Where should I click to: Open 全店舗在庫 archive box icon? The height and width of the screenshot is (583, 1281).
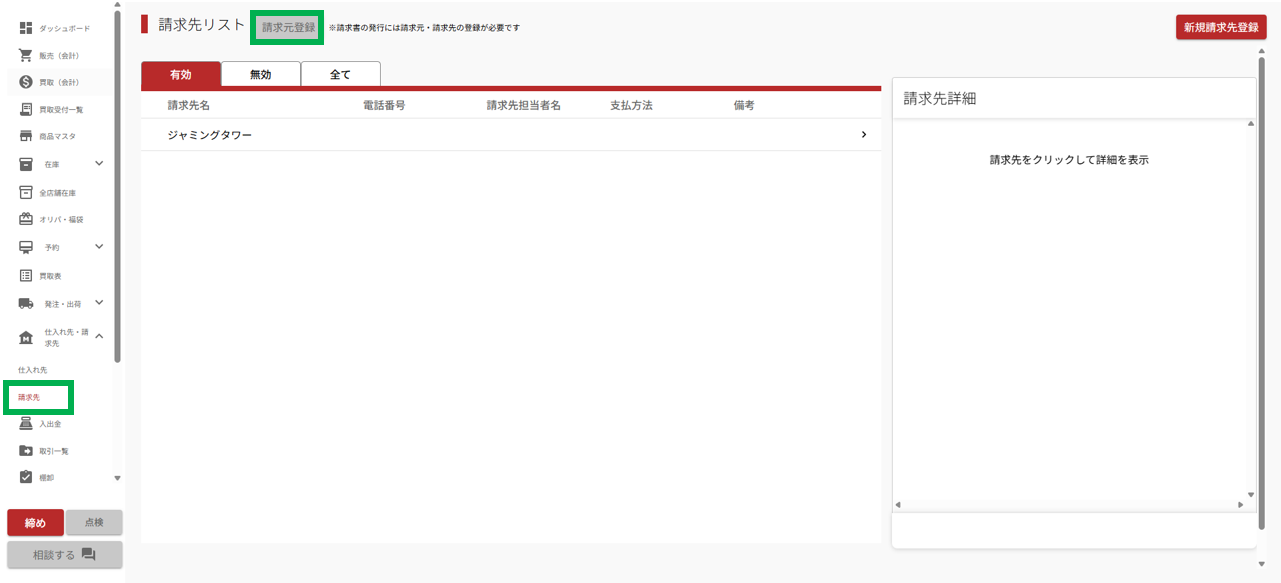pos(26,192)
